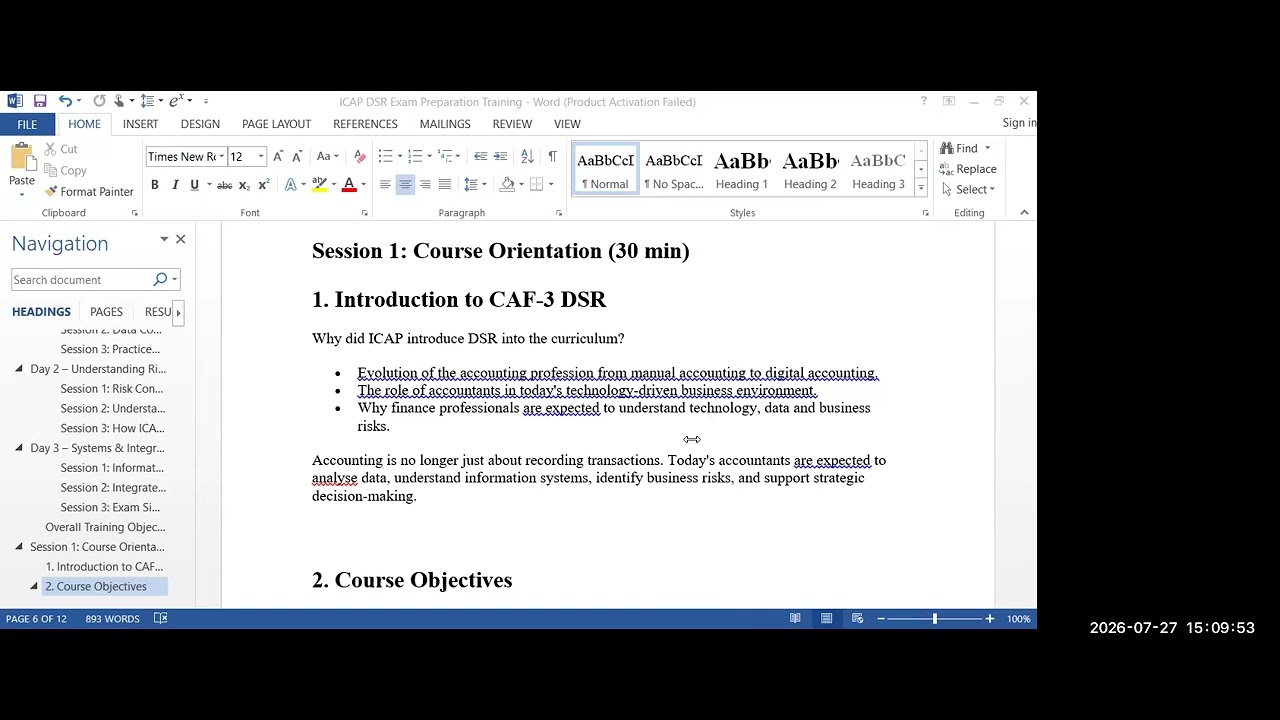Sort the selected text

point(527,156)
